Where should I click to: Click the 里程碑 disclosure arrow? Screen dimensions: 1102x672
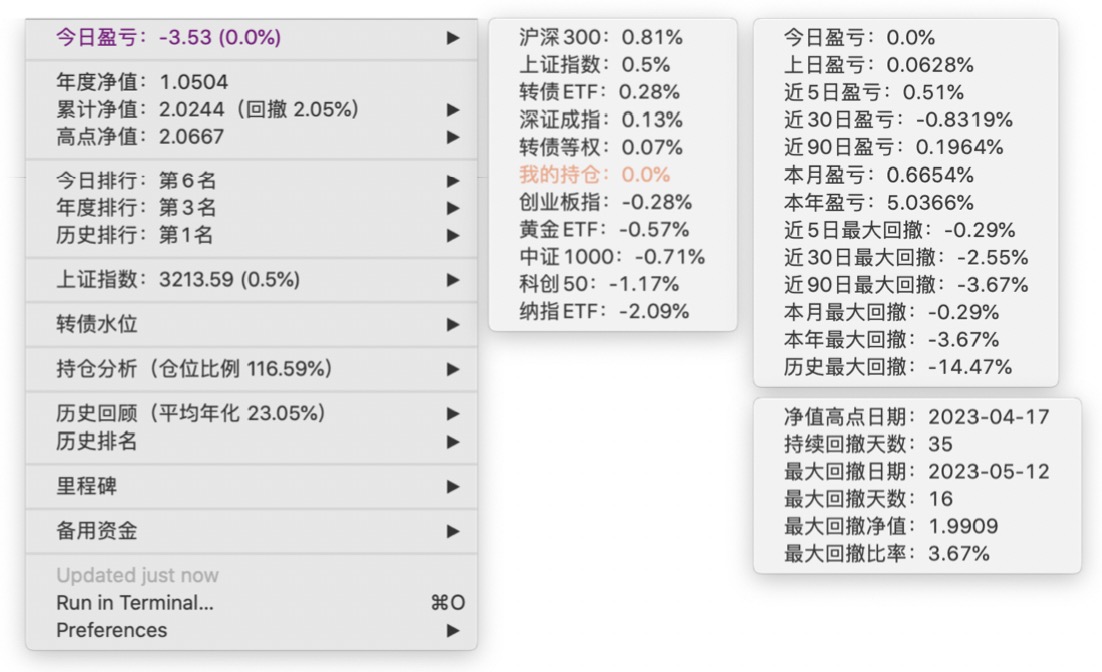pos(453,487)
